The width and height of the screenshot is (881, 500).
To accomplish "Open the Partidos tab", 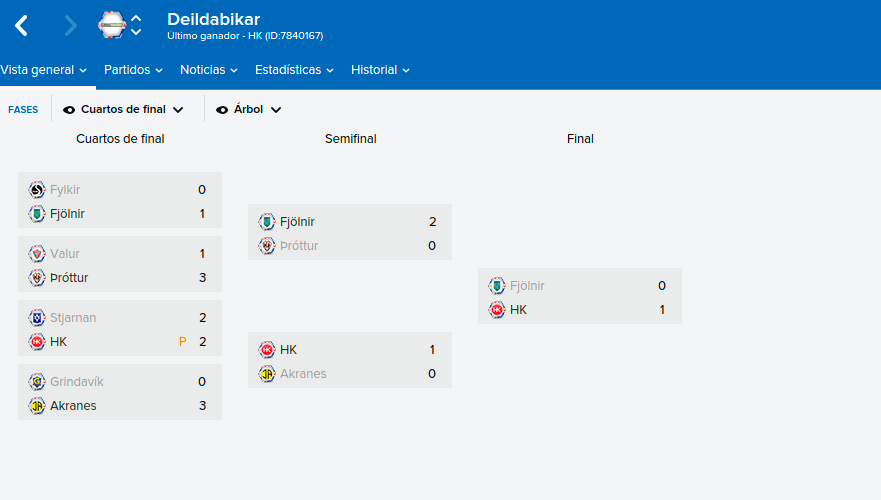I will 133,70.
